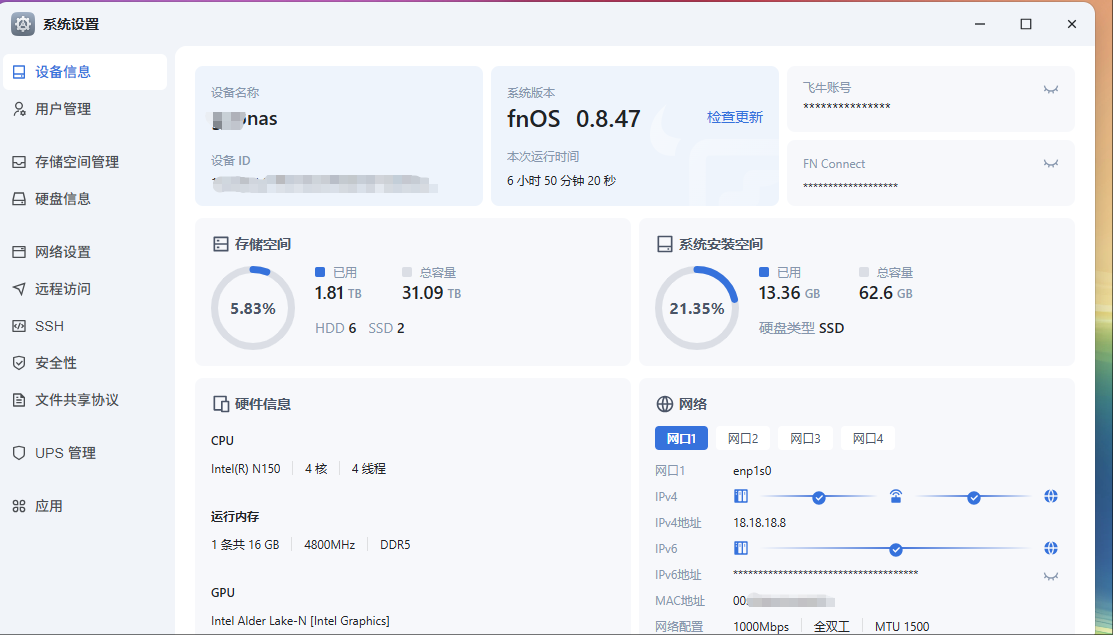Open 远程访问 in the sidebar
Viewport: 1113px width, 635px height.
(84, 289)
